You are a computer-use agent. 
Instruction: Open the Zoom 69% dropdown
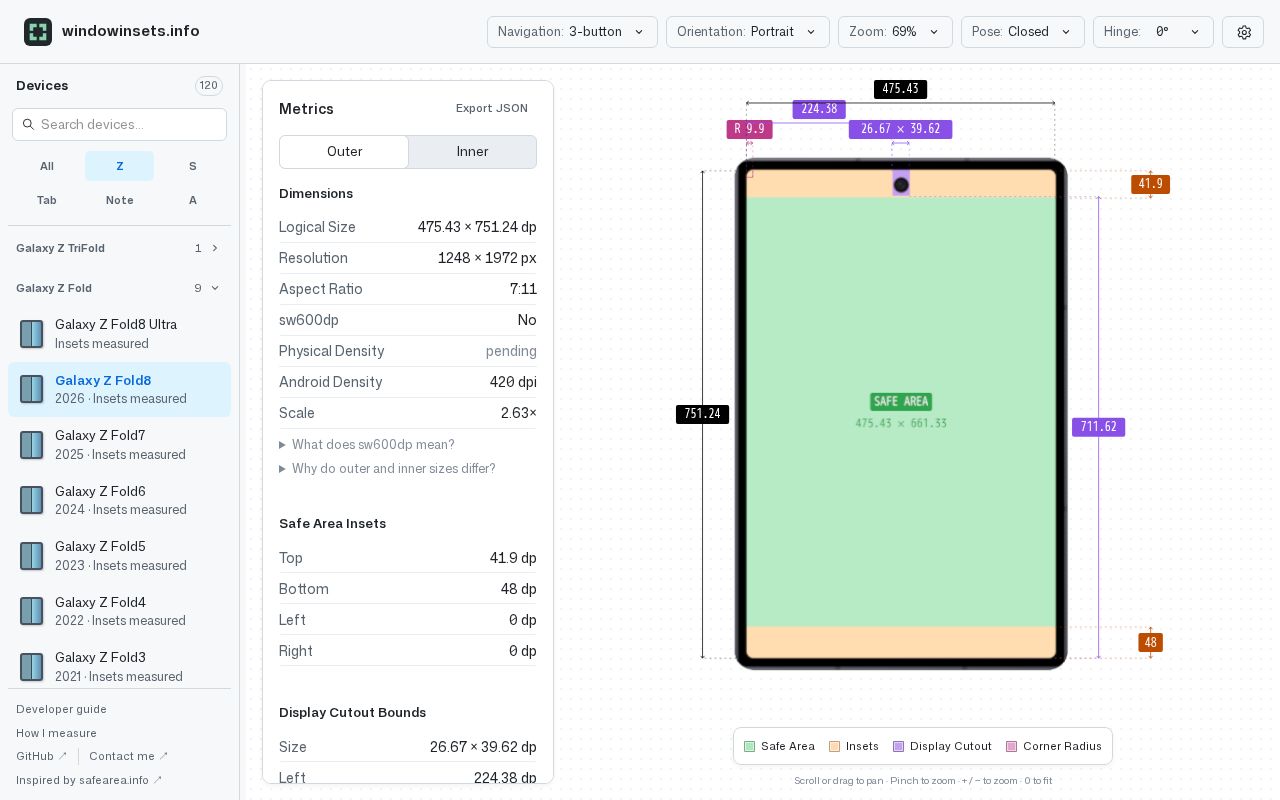click(895, 32)
